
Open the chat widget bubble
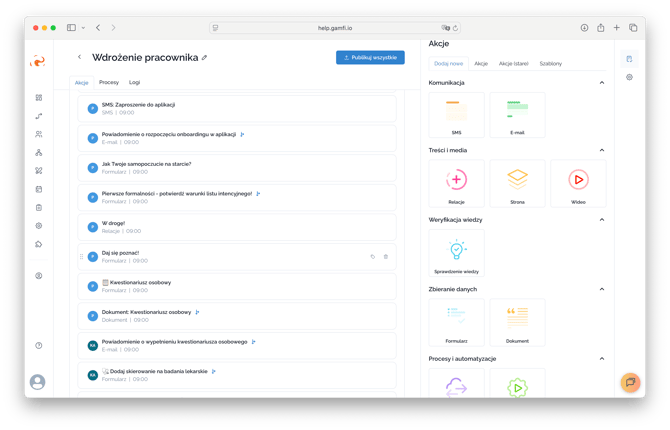tap(630, 381)
